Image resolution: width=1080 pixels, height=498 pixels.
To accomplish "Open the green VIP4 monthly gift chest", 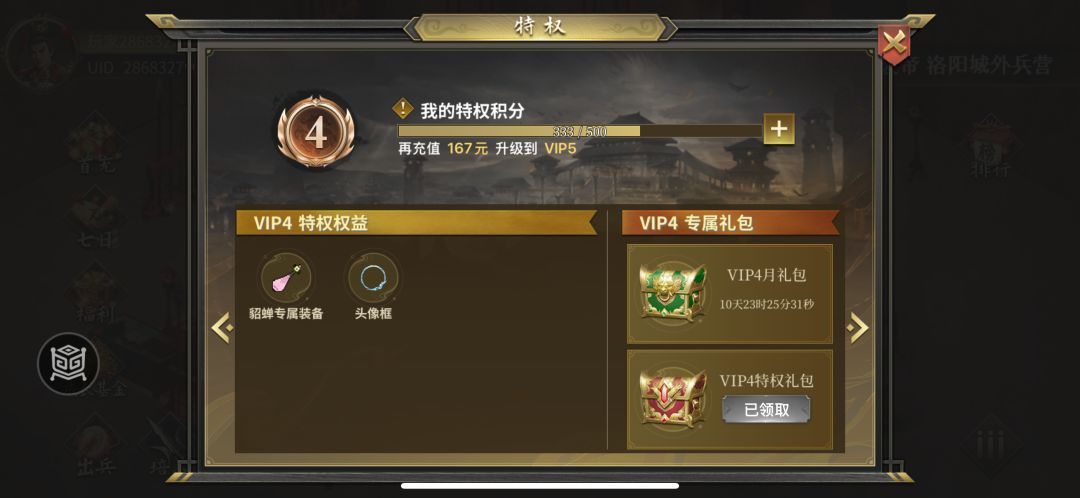I will click(x=673, y=292).
